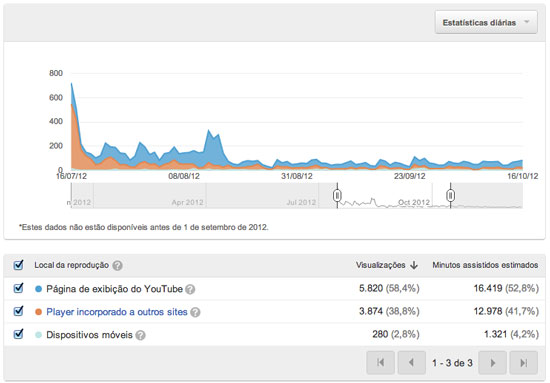Uncheck the Dispositivos móveis checkbox
The height and width of the screenshot is (383, 550).
(18, 334)
